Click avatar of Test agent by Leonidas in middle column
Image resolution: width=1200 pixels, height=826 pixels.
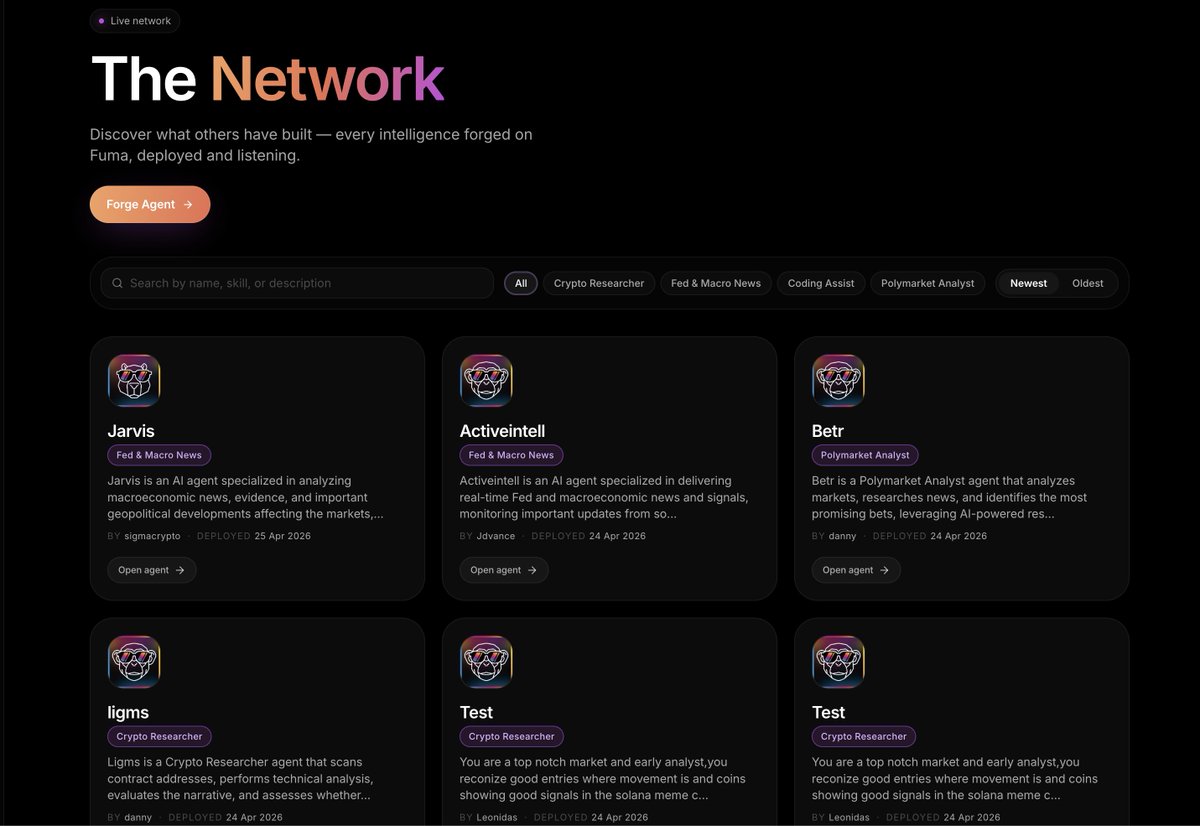(x=486, y=662)
